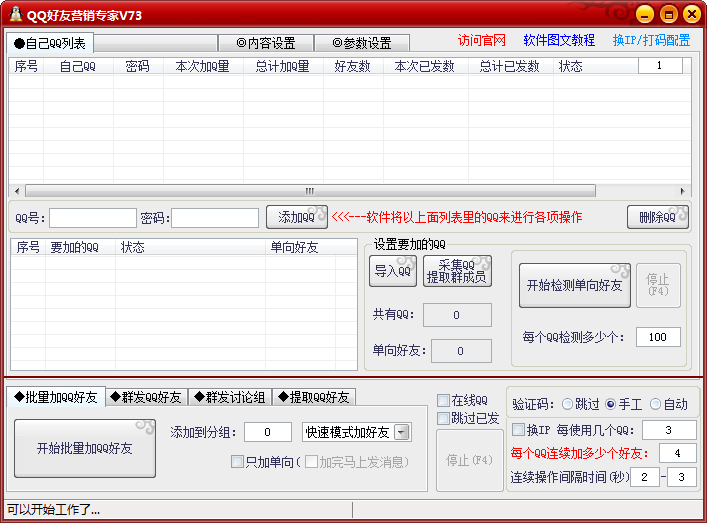Maximize the window with the orange button
The image size is (707, 523).
pos(669,14)
